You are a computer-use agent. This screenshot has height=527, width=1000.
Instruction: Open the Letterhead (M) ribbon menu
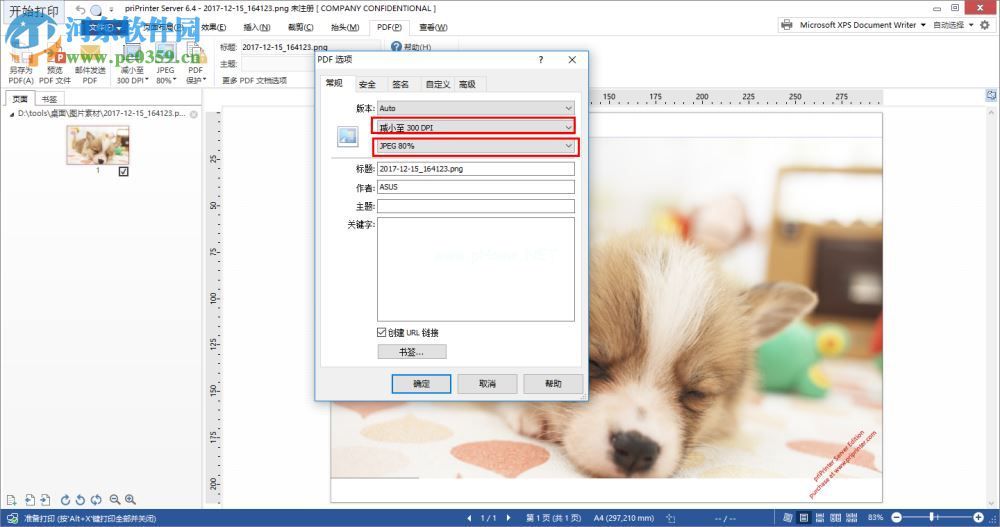[x=345, y=27]
